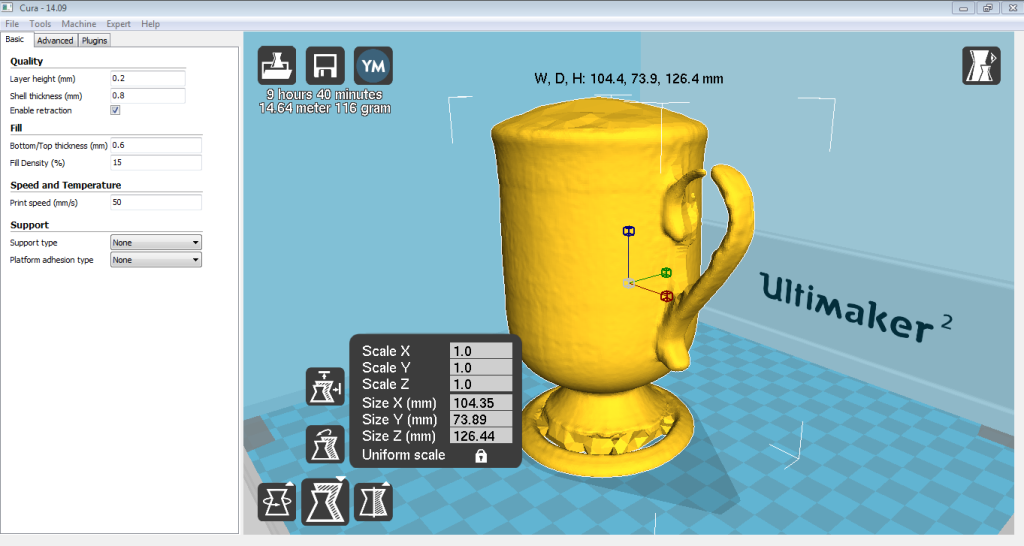The height and width of the screenshot is (546, 1024).
Task: Click the green Y-axis scale handle
Action: coord(665,272)
